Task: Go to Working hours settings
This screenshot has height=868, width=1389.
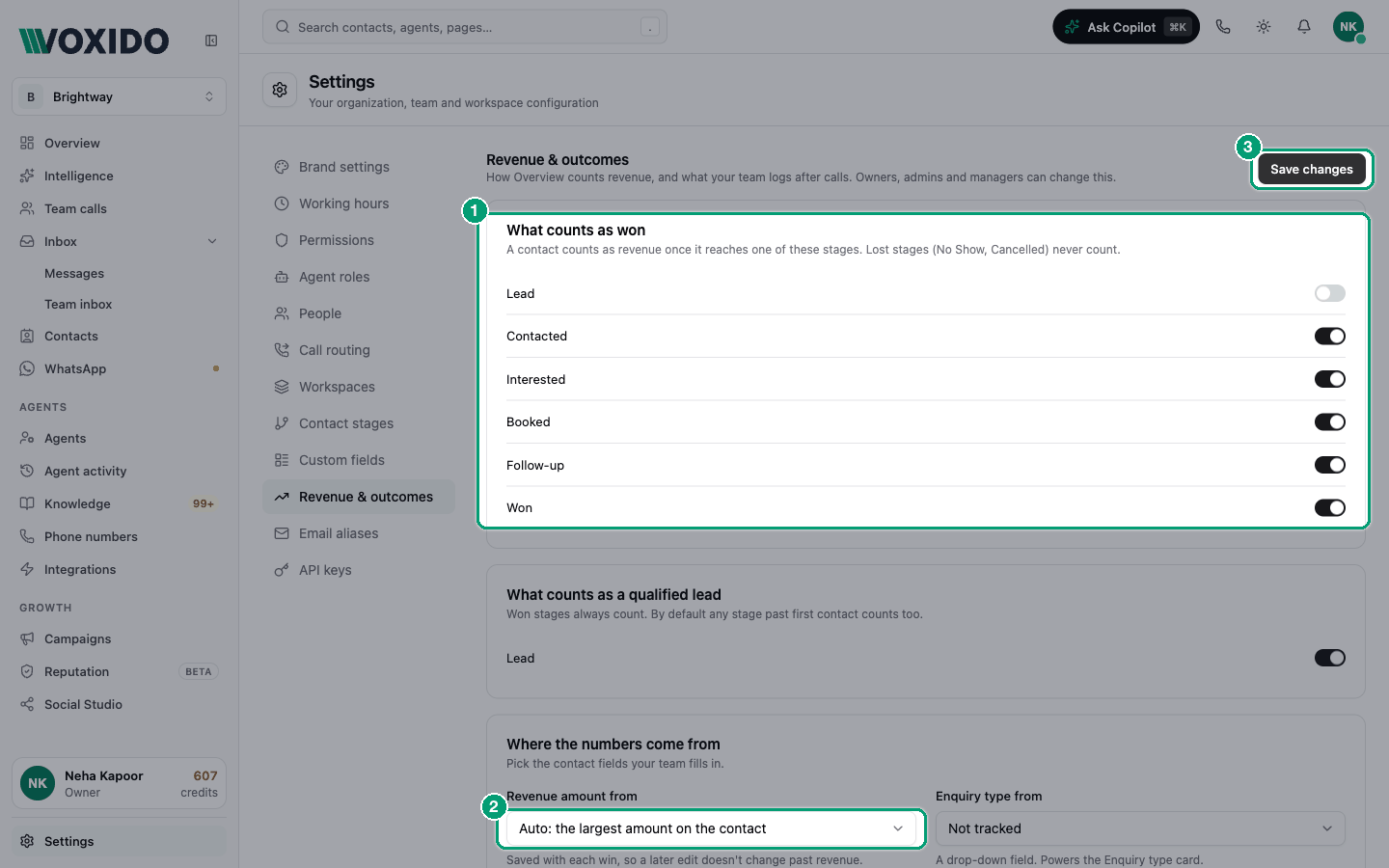Action: tap(359, 203)
